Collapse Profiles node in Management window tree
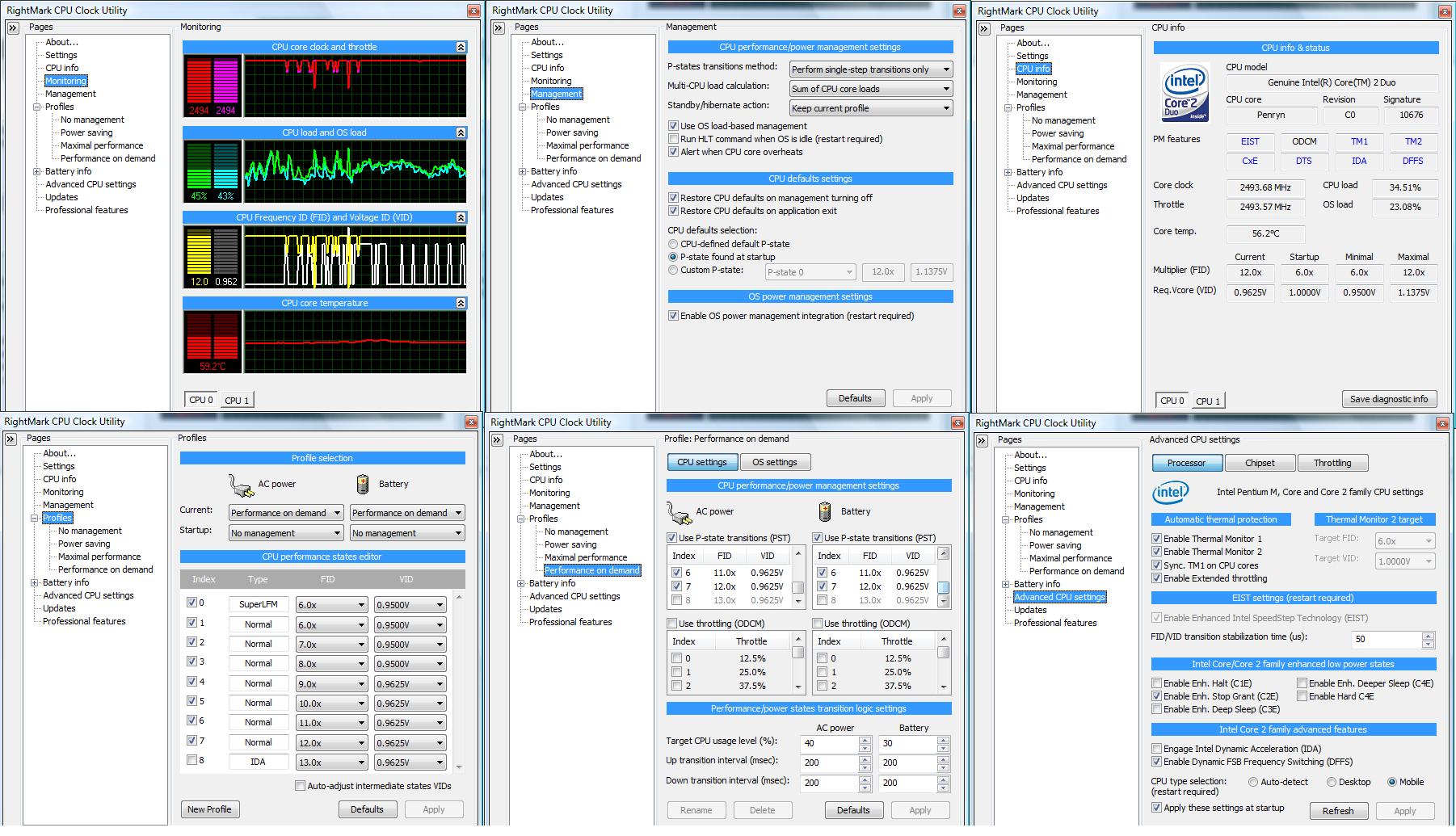 tap(522, 107)
